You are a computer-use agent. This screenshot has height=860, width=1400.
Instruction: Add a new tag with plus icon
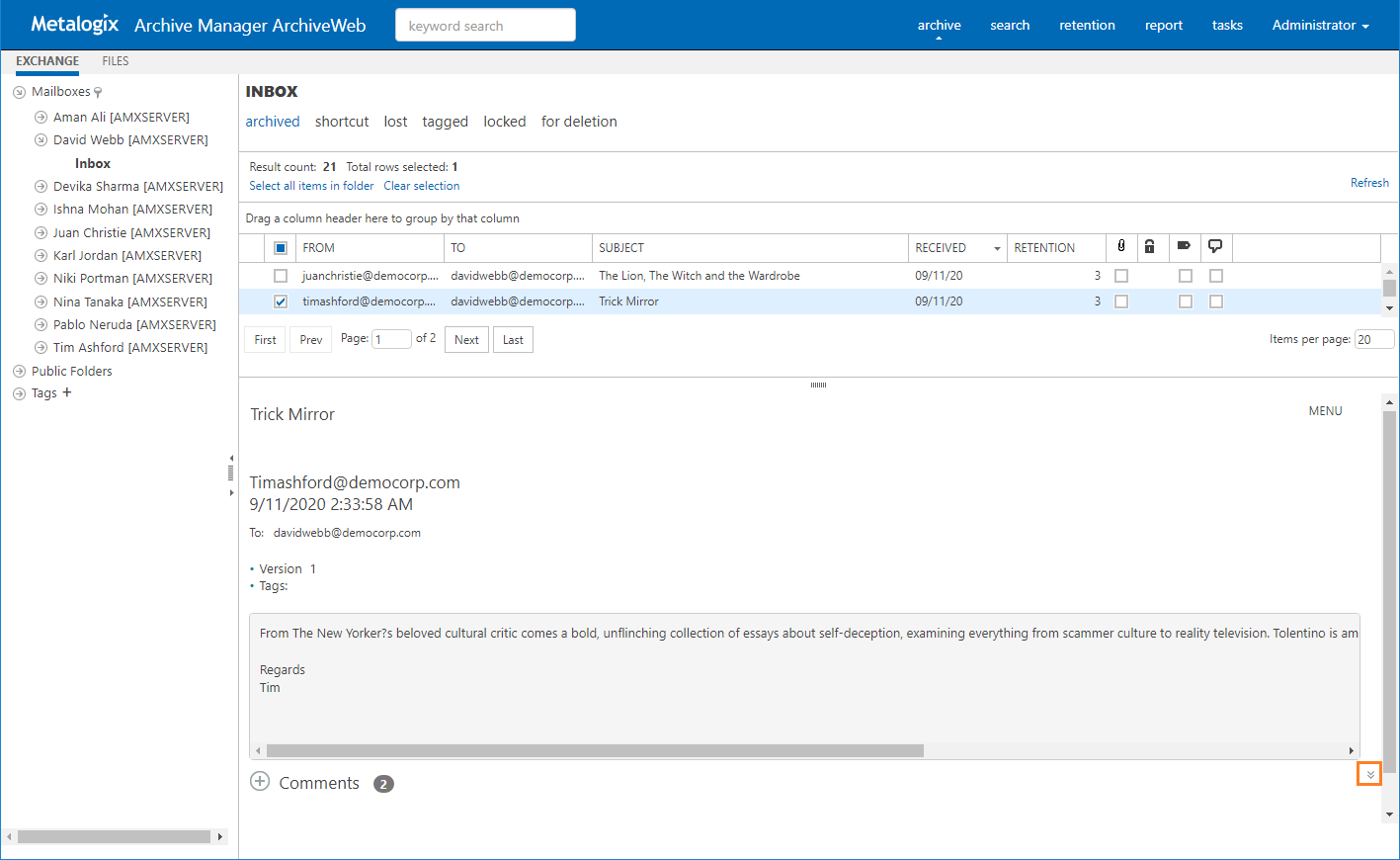(x=67, y=392)
